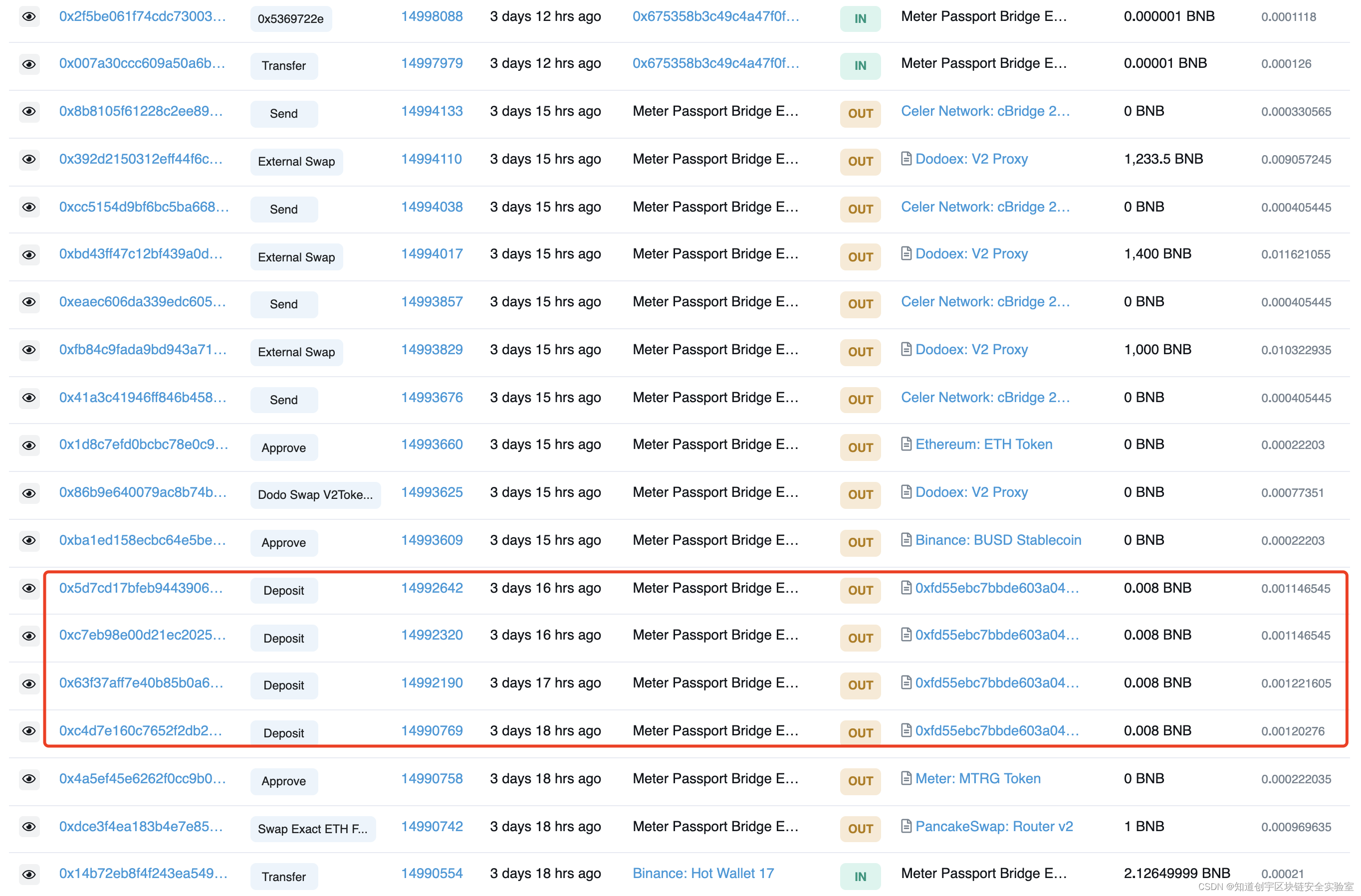
Task: Open transaction hash 0x007a30ccc609a50a6b
Action: coord(142,63)
